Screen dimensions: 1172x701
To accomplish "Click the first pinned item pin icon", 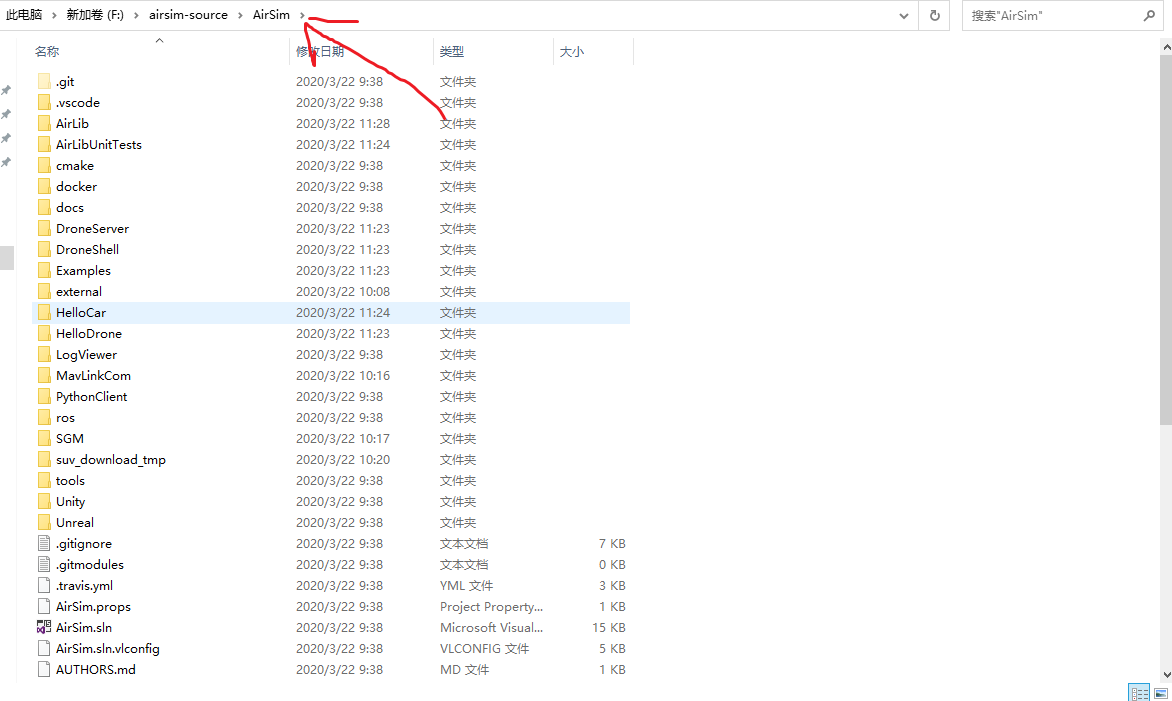I will pyautogui.click(x=6, y=90).
